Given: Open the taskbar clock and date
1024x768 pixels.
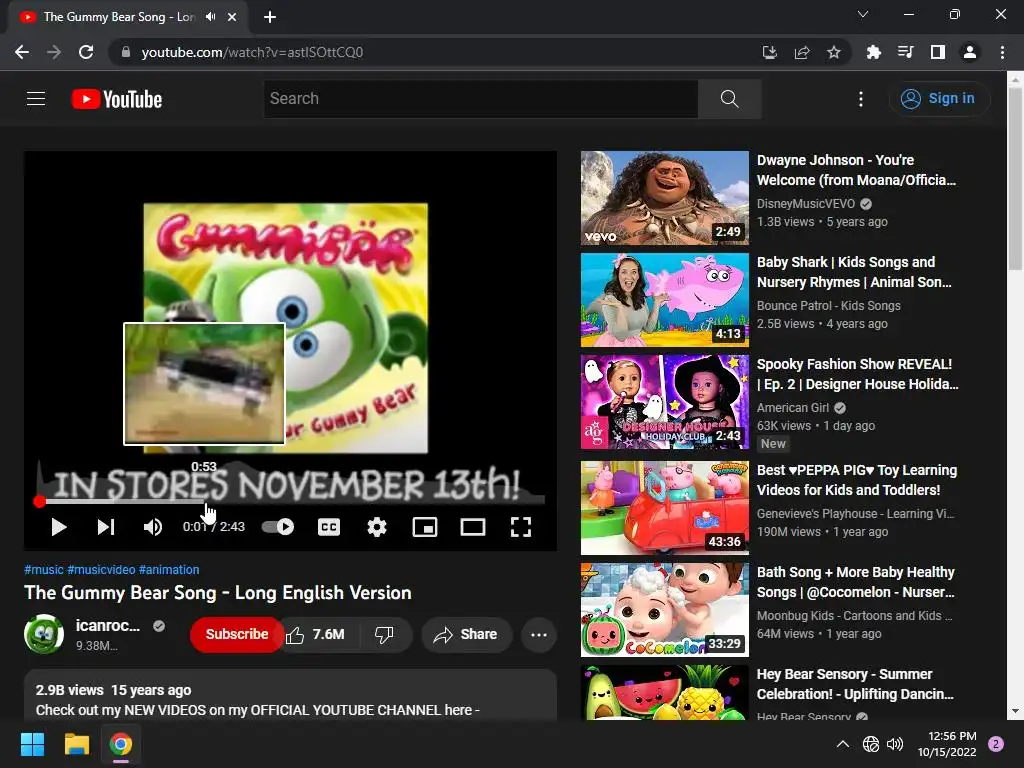Looking at the screenshot, I should pyautogui.click(x=947, y=744).
